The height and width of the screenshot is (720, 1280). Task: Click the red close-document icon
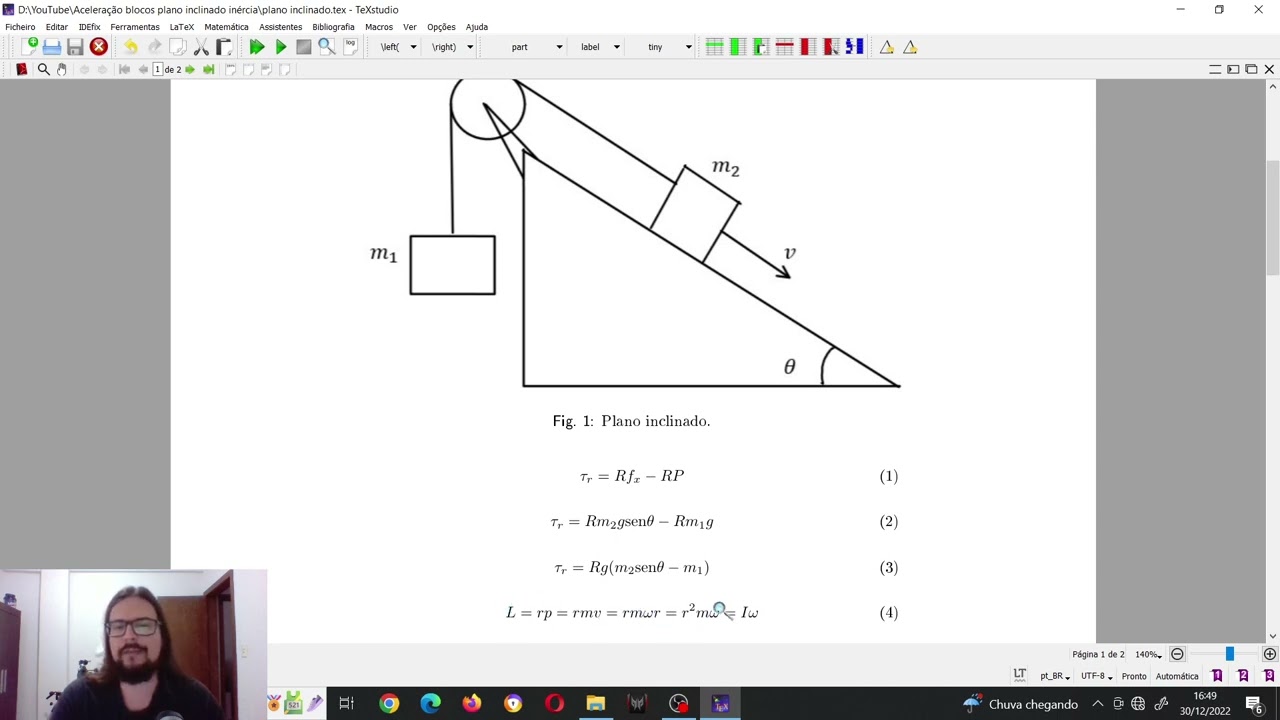[x=98, y=47]
